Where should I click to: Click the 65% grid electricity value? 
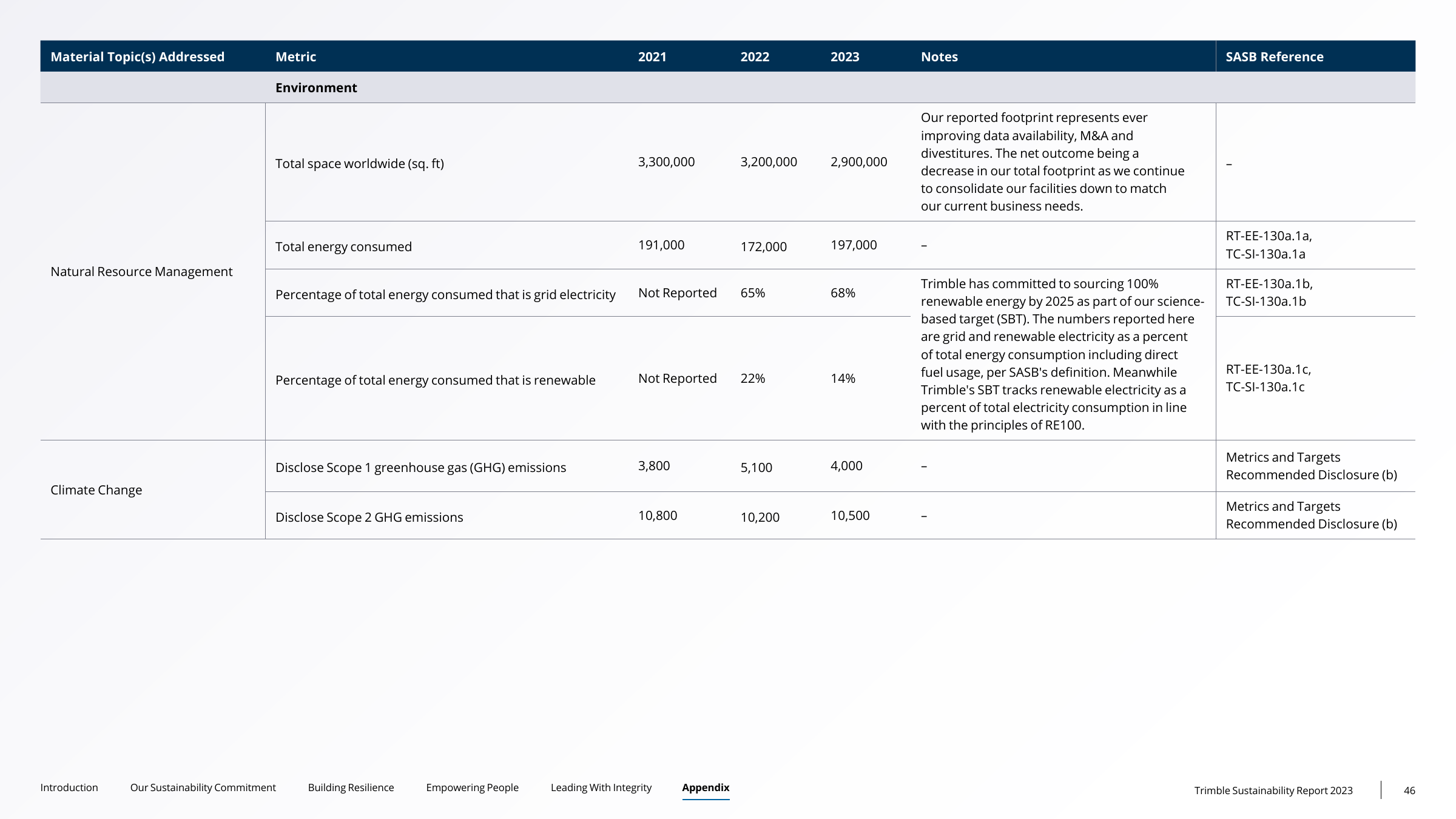click(752, 293)
